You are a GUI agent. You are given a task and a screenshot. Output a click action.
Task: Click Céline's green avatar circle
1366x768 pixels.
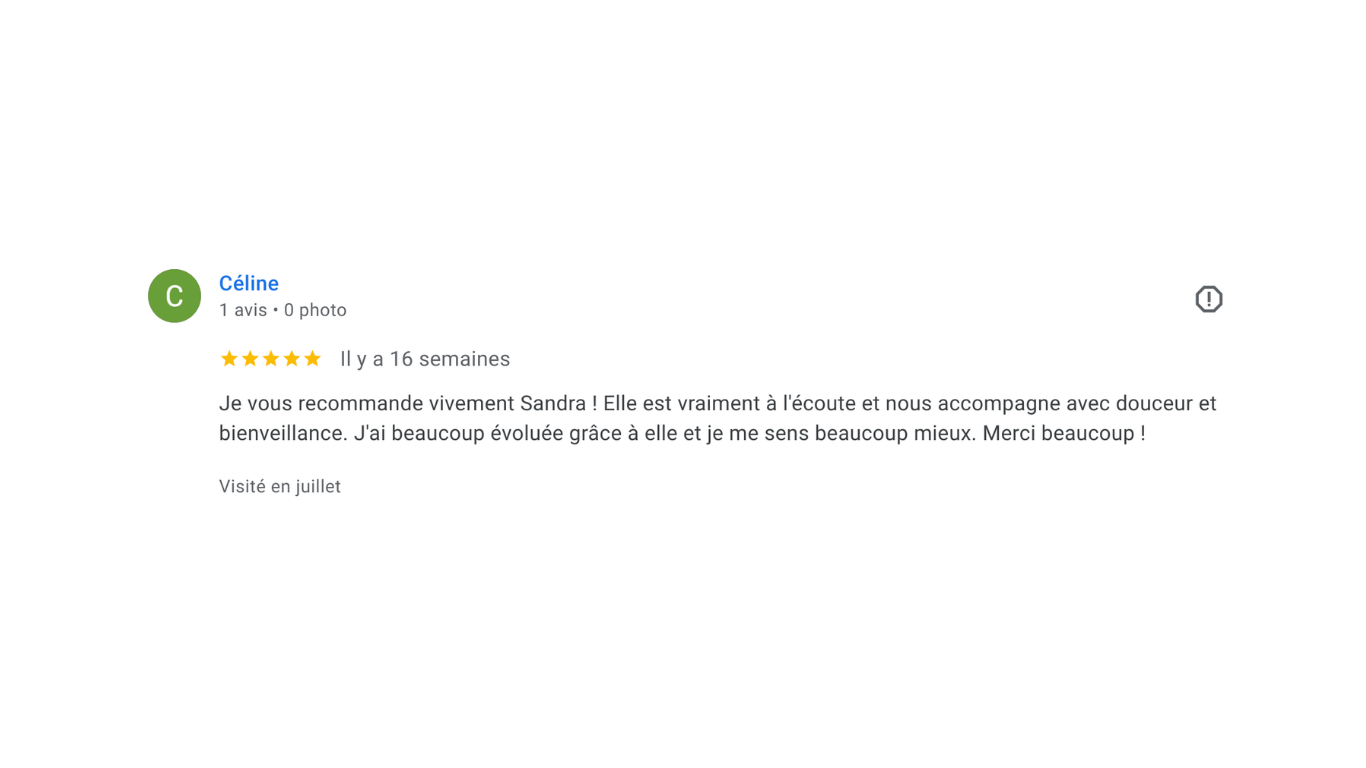click(x=174, y=296)
